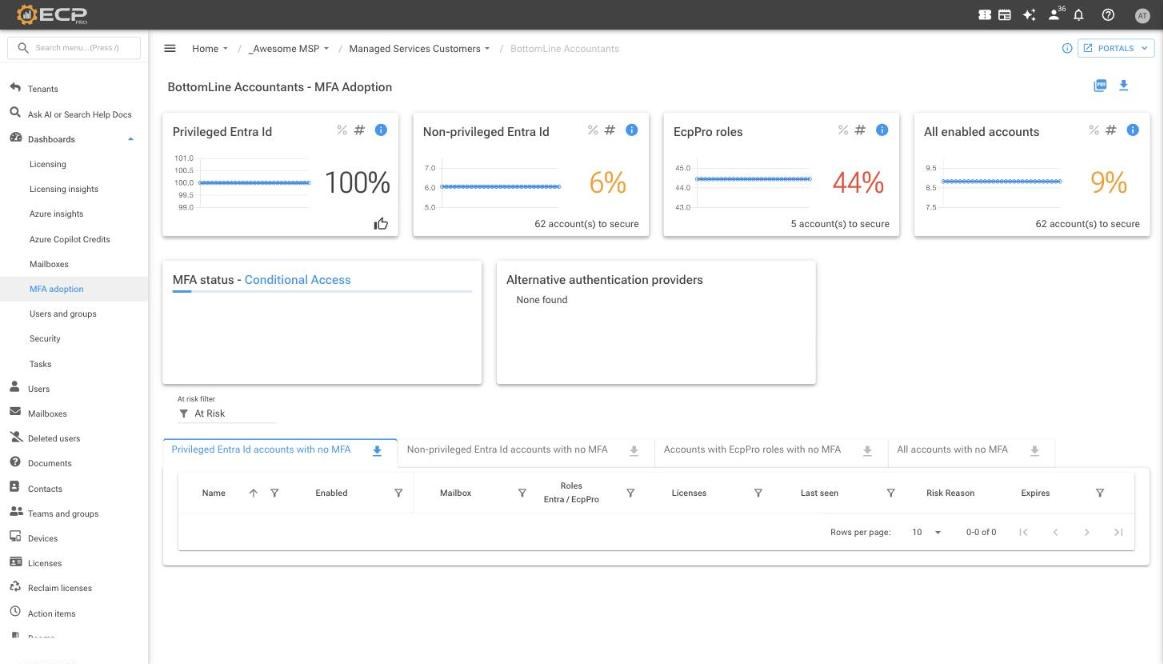Open Conditional Access link
This screenshot has width=1163, height=664.
click(297, 280)
